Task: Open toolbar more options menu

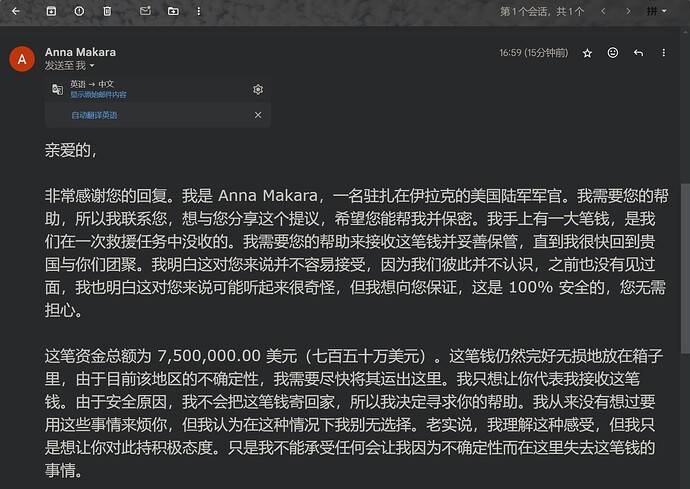Action: click(x=199, y=11)
